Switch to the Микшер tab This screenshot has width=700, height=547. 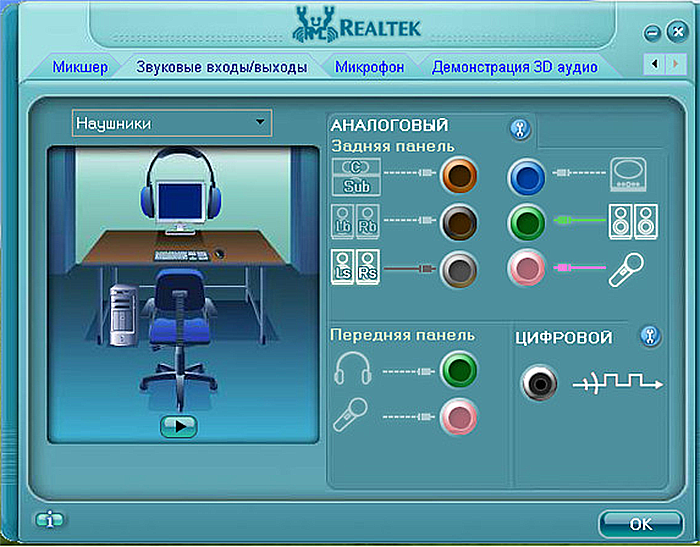pos(80,67)
